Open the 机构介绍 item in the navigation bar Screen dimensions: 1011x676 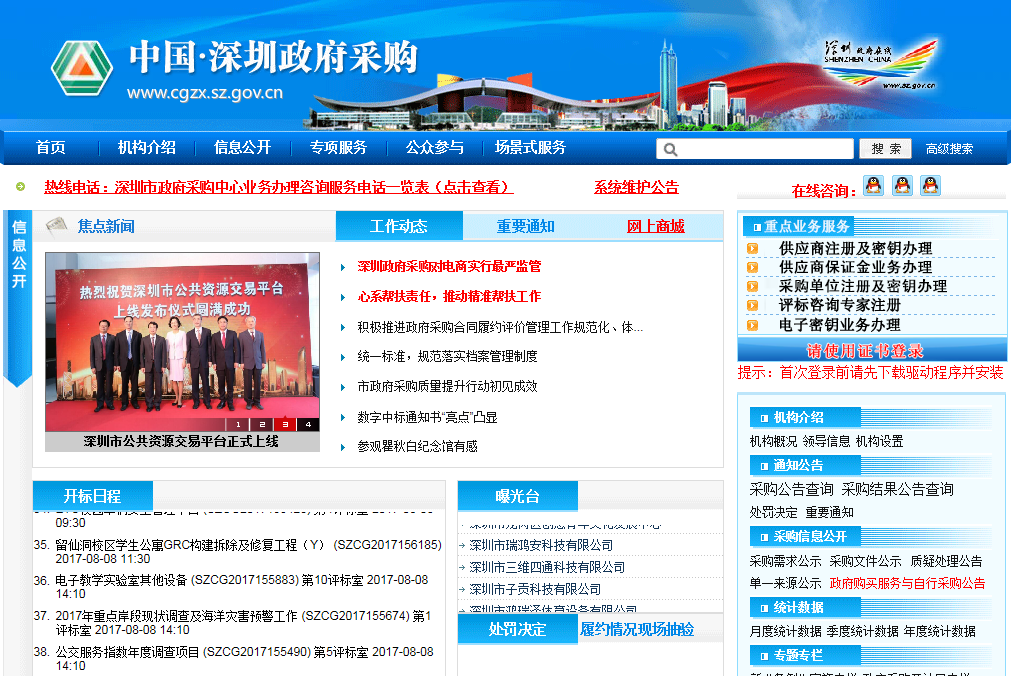tap(146, 148)
